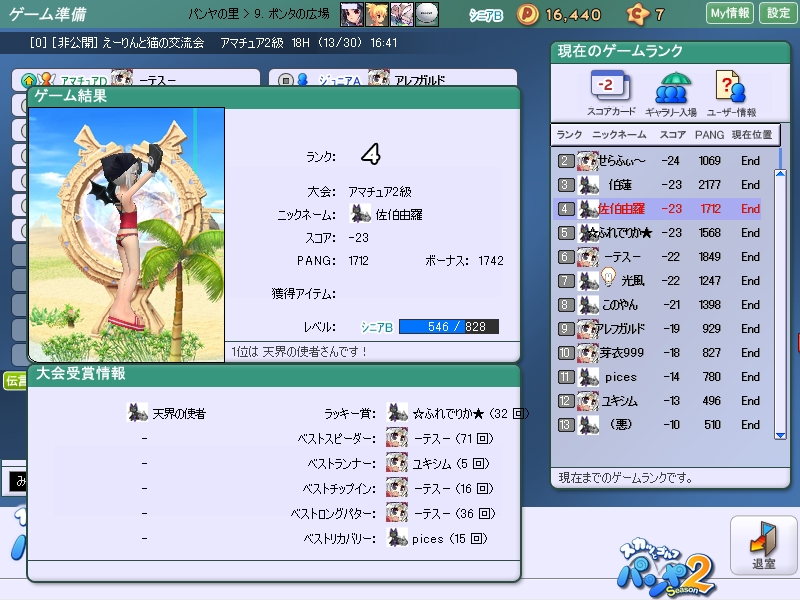Click シニアB rank label in top bar
The height and width of the screenshot is (600, 800).
(x=486, y=15)
